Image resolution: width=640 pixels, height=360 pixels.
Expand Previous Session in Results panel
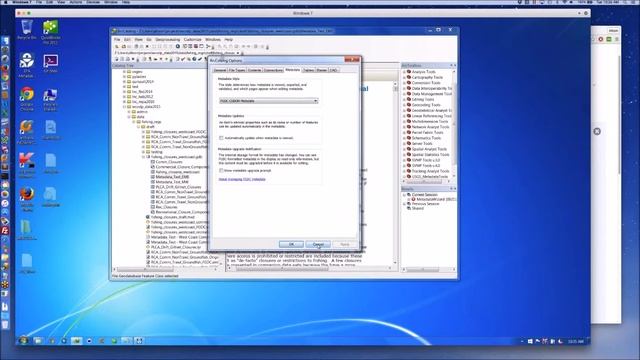click(404, 204)
